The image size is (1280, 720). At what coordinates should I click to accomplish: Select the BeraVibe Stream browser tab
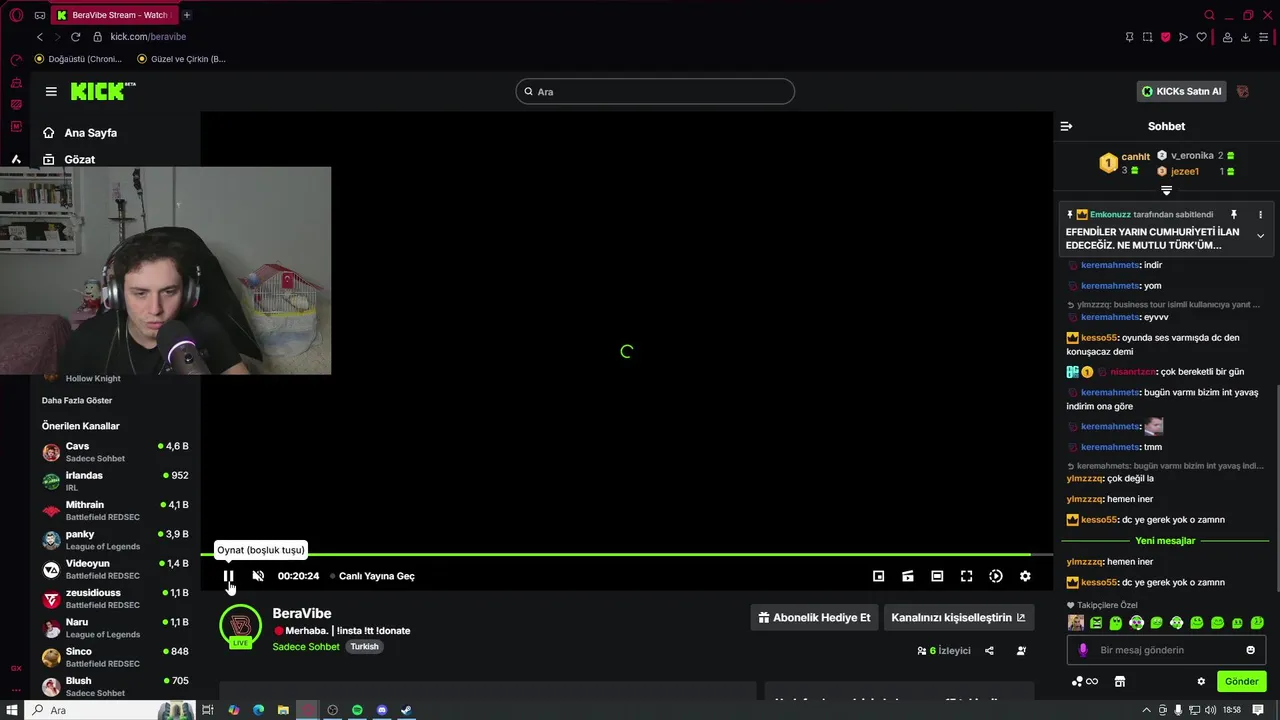click(113, 15)
